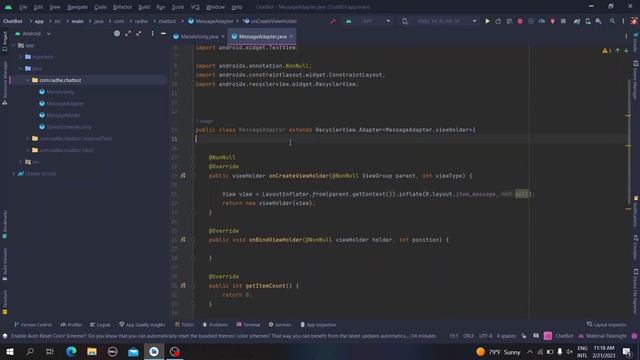Open Layout Inspector from bottom bar

pyautogui.click(x=606, y=324)
